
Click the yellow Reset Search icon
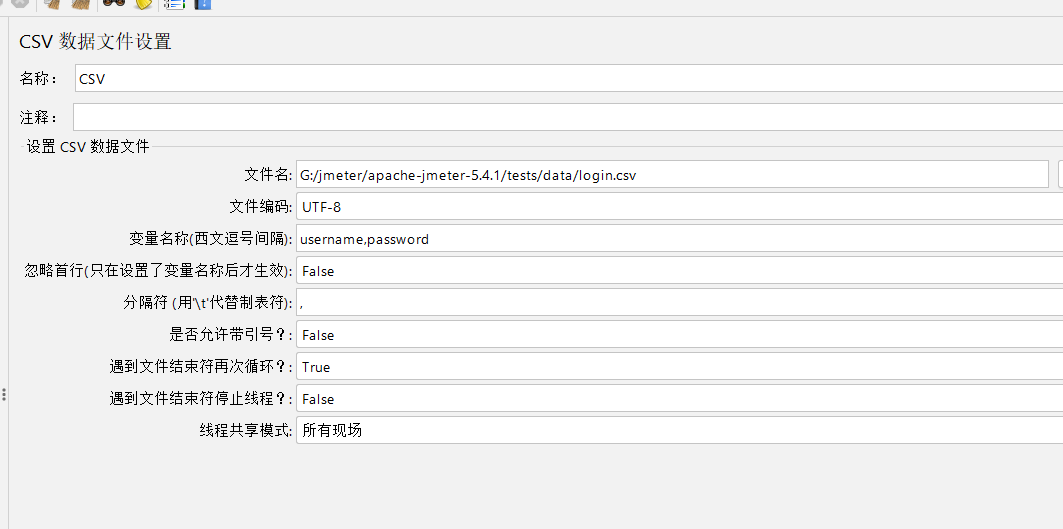143,3
